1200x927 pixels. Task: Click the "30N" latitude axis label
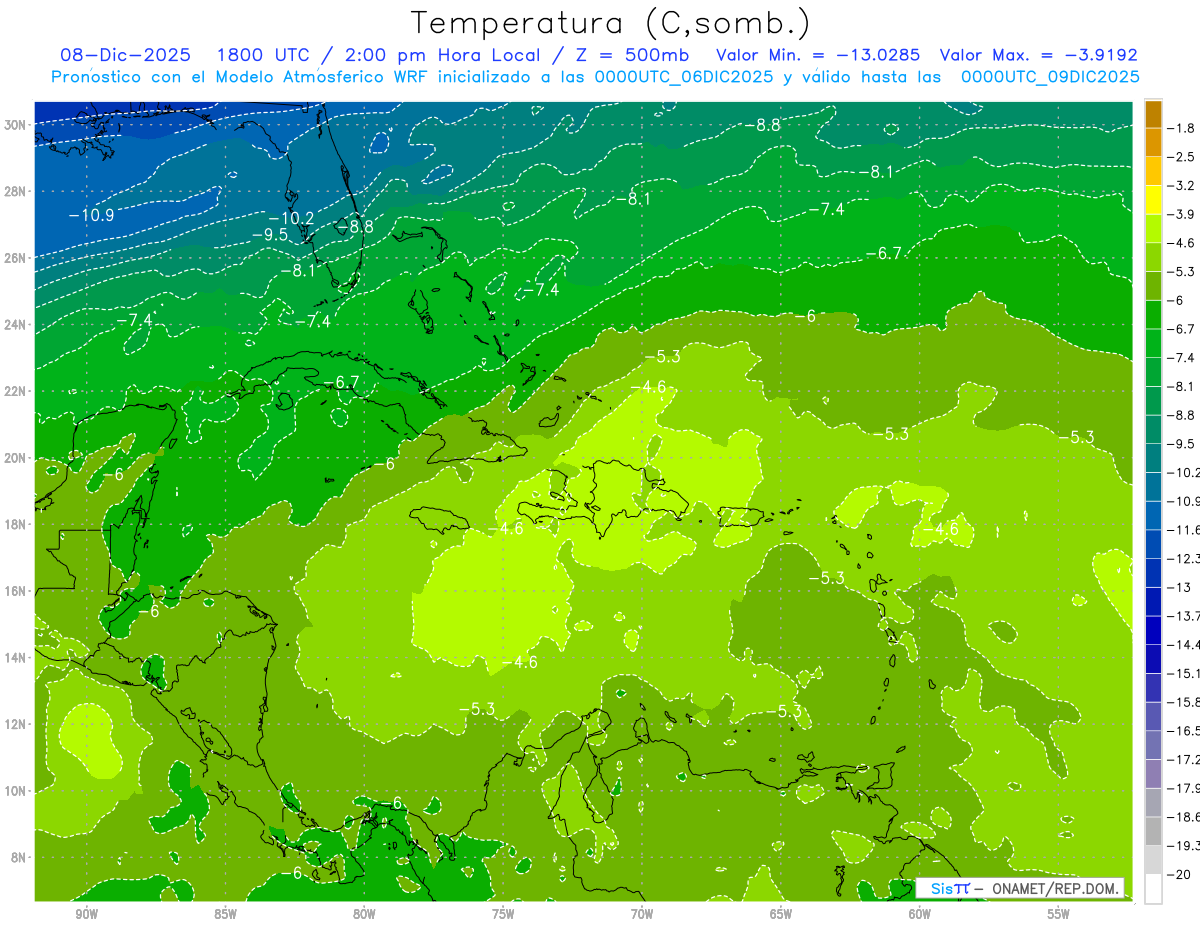(16, 124)
